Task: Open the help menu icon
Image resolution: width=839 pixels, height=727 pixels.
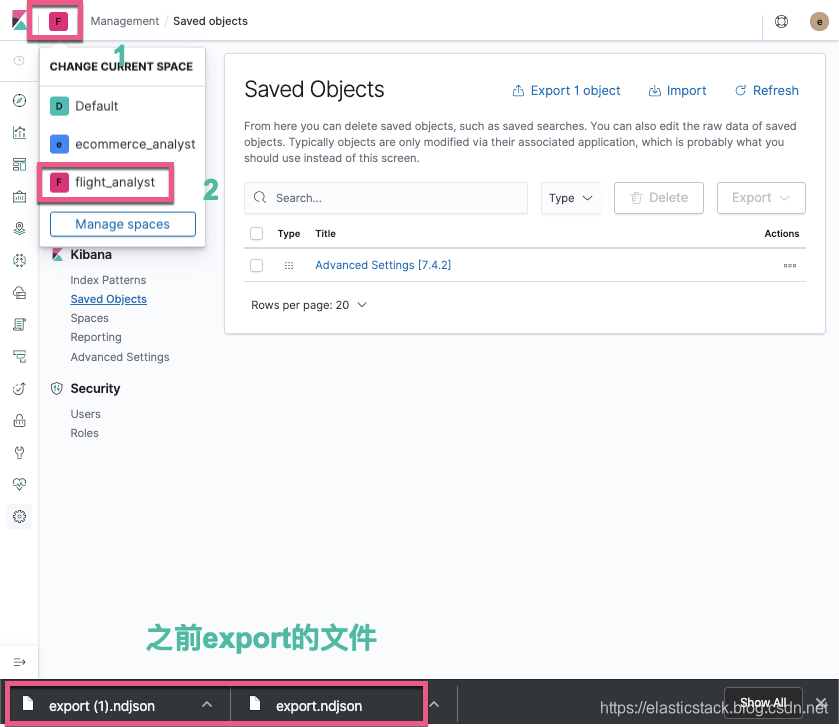Action: point(781,21)
